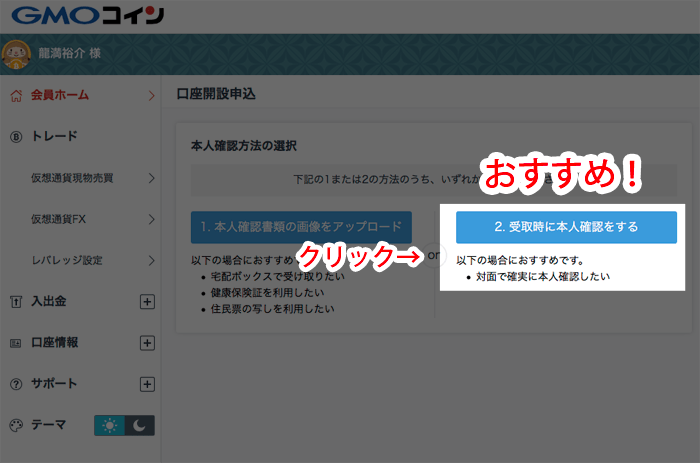Expand the 入出金 section plus button

147,301
